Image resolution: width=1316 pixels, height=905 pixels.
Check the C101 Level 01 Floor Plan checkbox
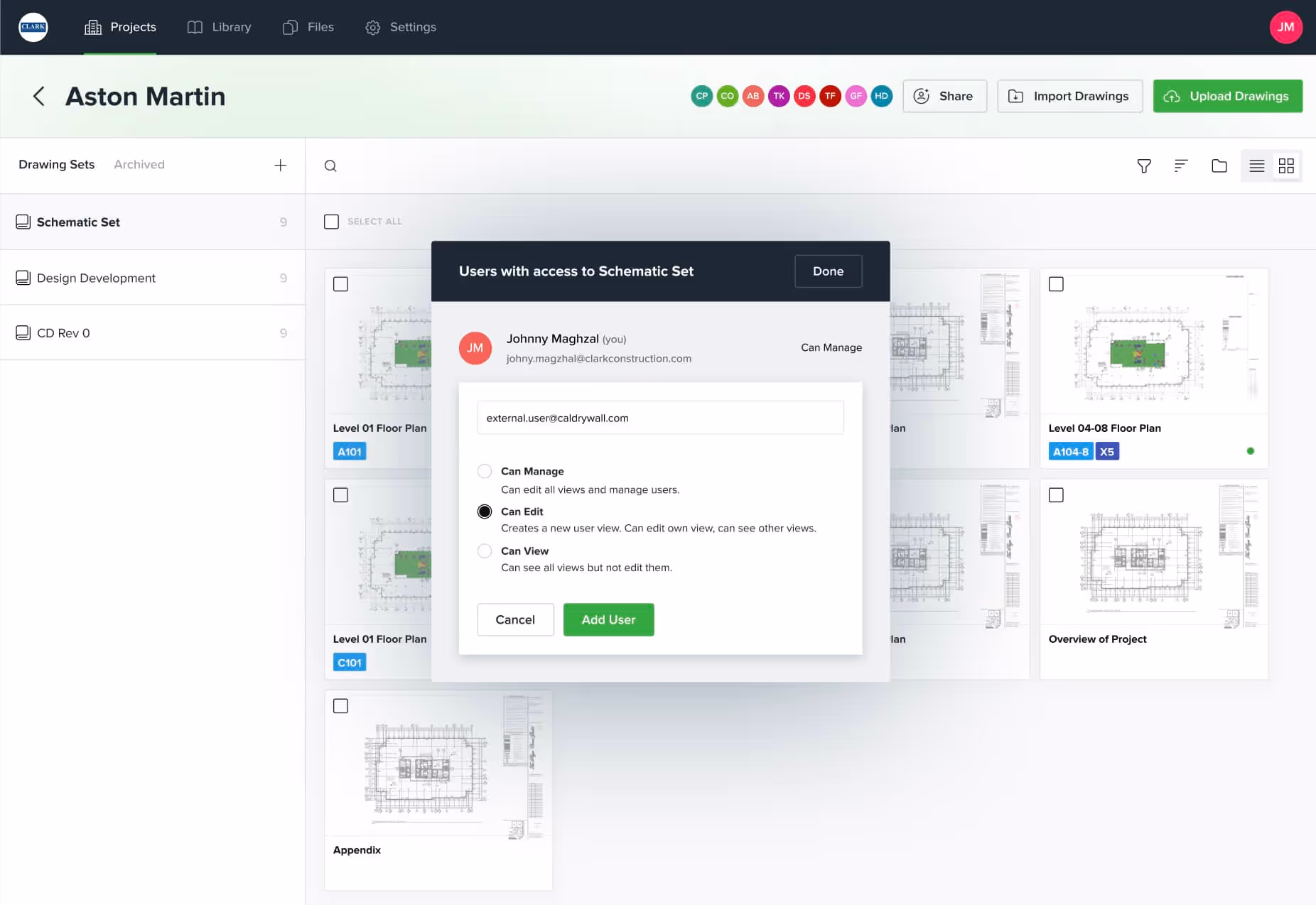click(340, 495)
